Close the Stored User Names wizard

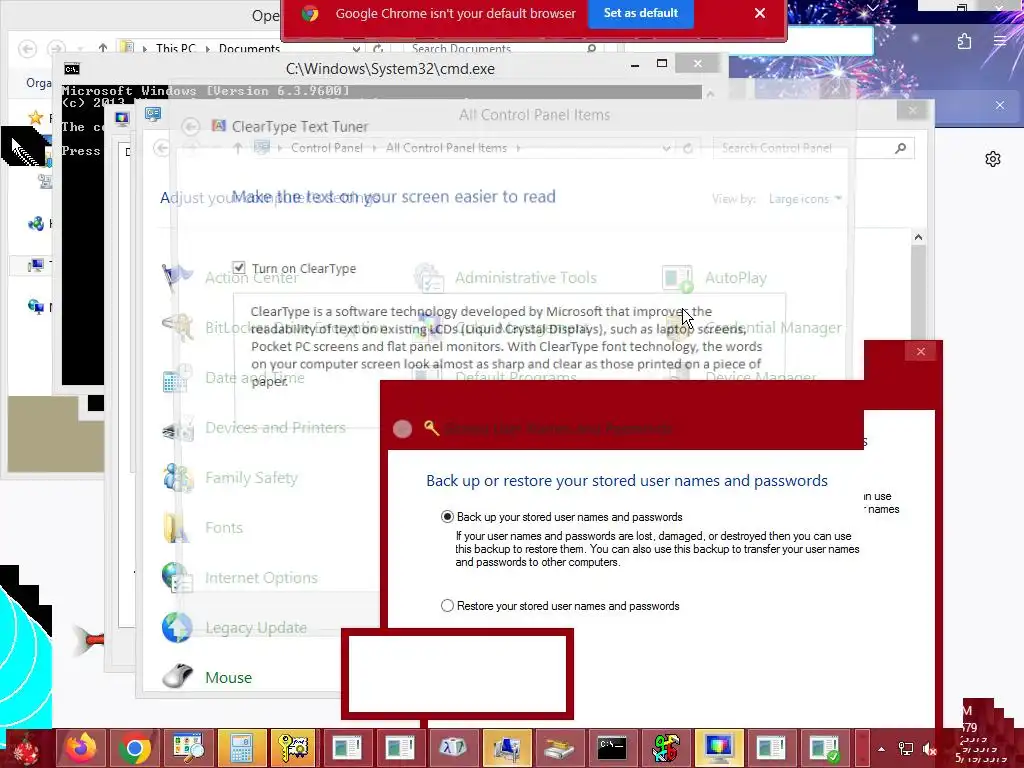click(920, 351)
